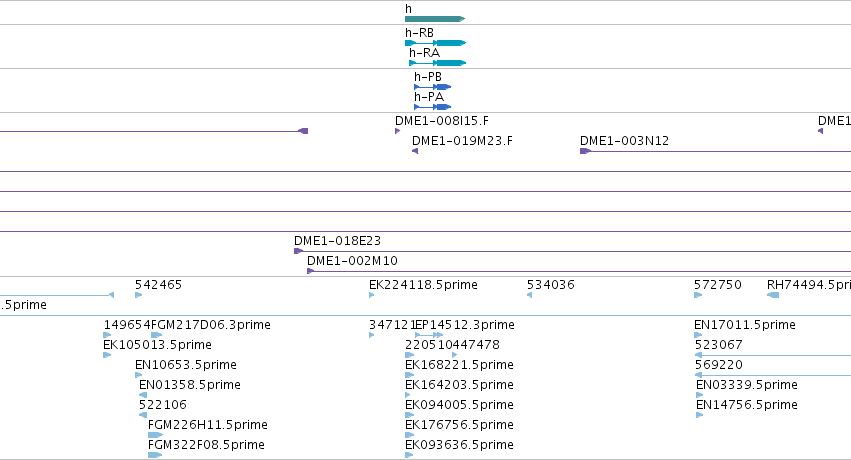Image resolution: width=851 pixels, height=460 pixels.
Task: Select the teal h gene bar
Action: (435, 19)
